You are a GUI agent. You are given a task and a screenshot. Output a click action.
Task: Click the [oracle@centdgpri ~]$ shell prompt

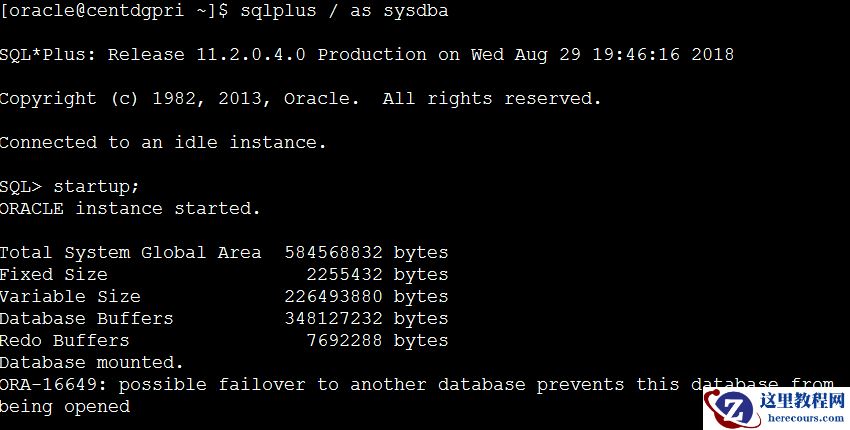coord(114,11)
